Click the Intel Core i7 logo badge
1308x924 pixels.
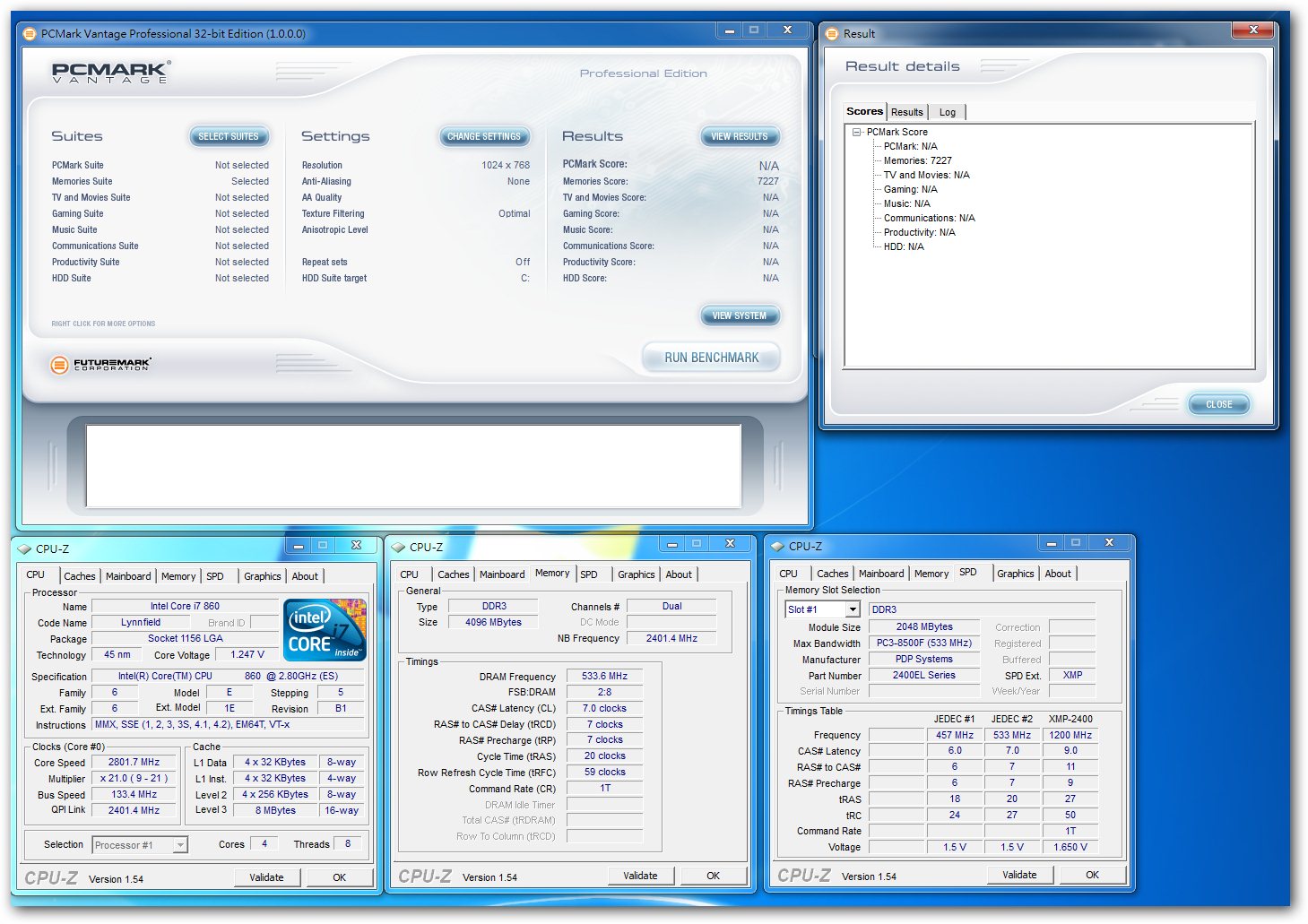(x=325, y=630)
